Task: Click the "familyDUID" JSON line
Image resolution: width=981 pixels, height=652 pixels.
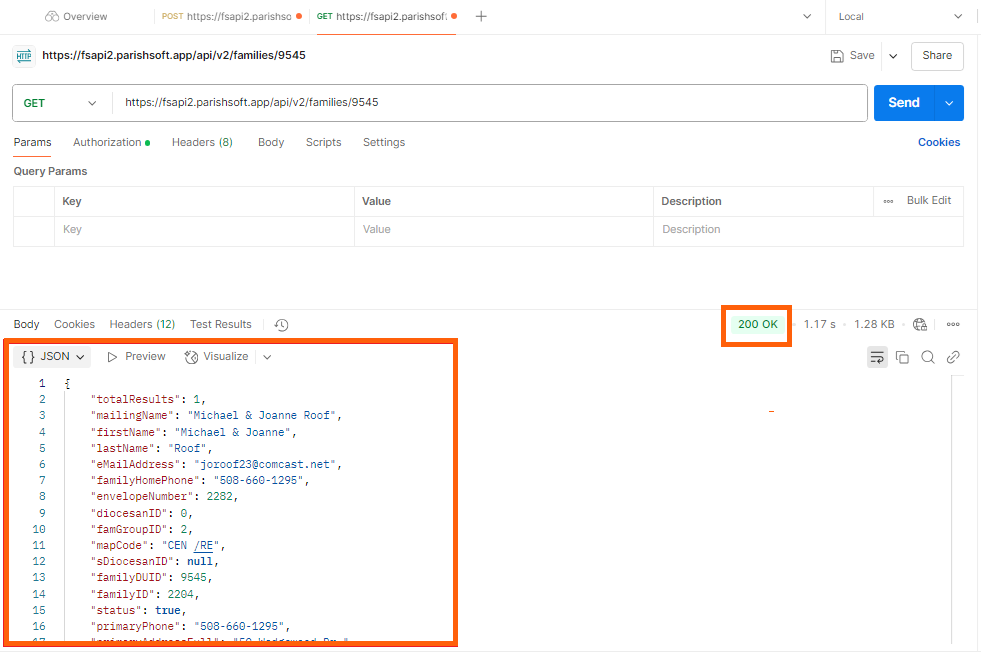Action: 151,578
